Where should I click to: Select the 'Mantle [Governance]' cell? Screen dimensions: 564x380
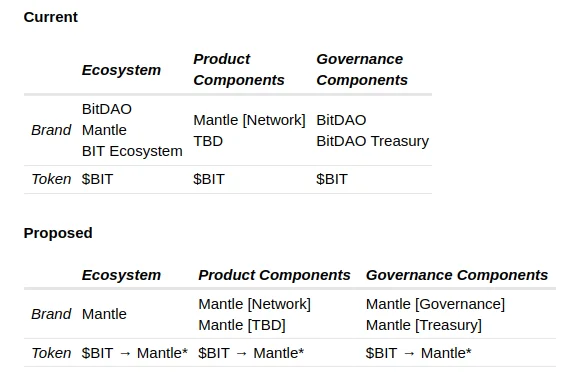coord(435,304)
